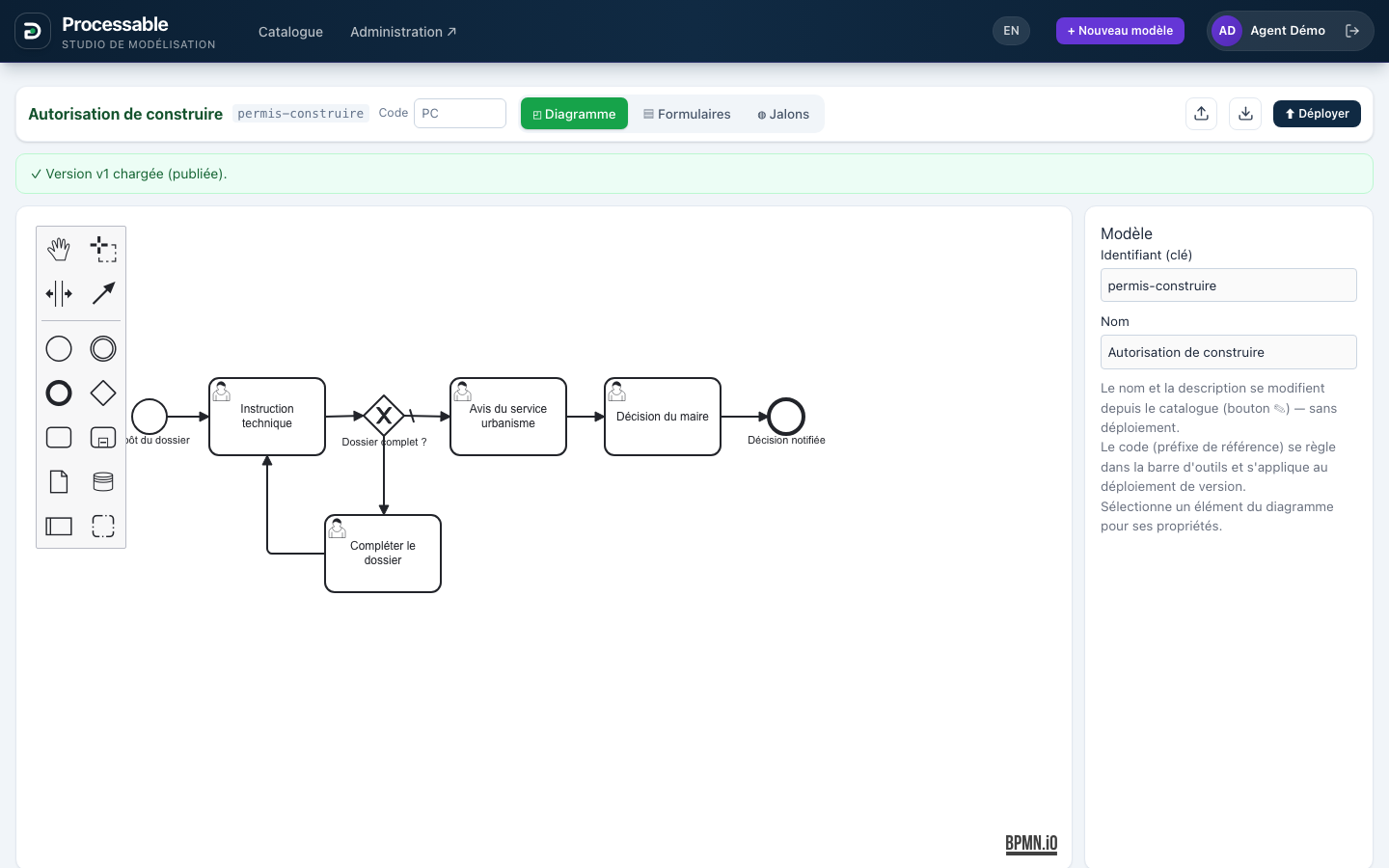Image resolution: width=1389 pixels, height=868 pixels.
Task: Click into the Code input field
Action: (460, 113)
